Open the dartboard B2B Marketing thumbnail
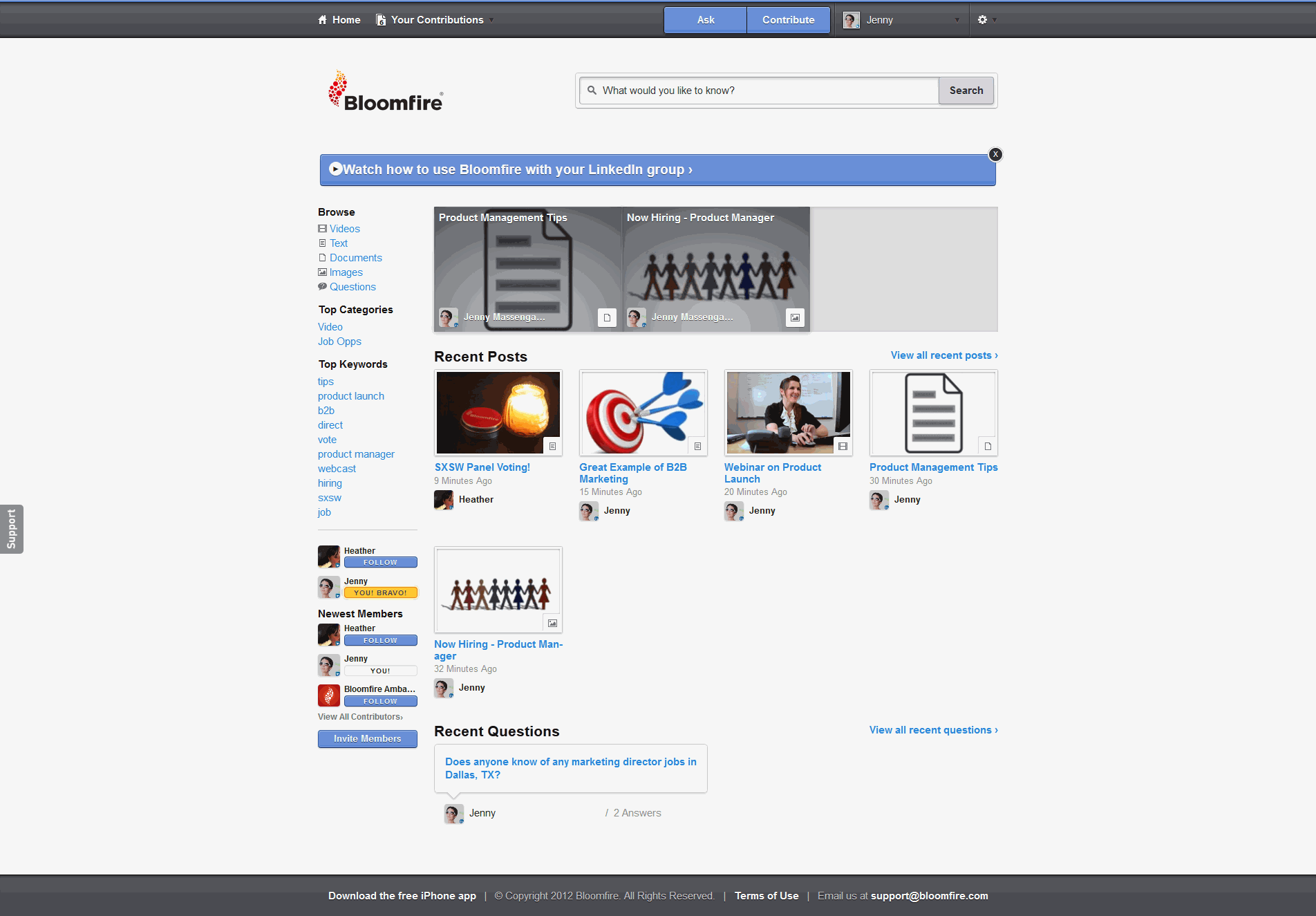This screenshot has width=1316, height=916. pyautogui.click(x=643, y=413)
